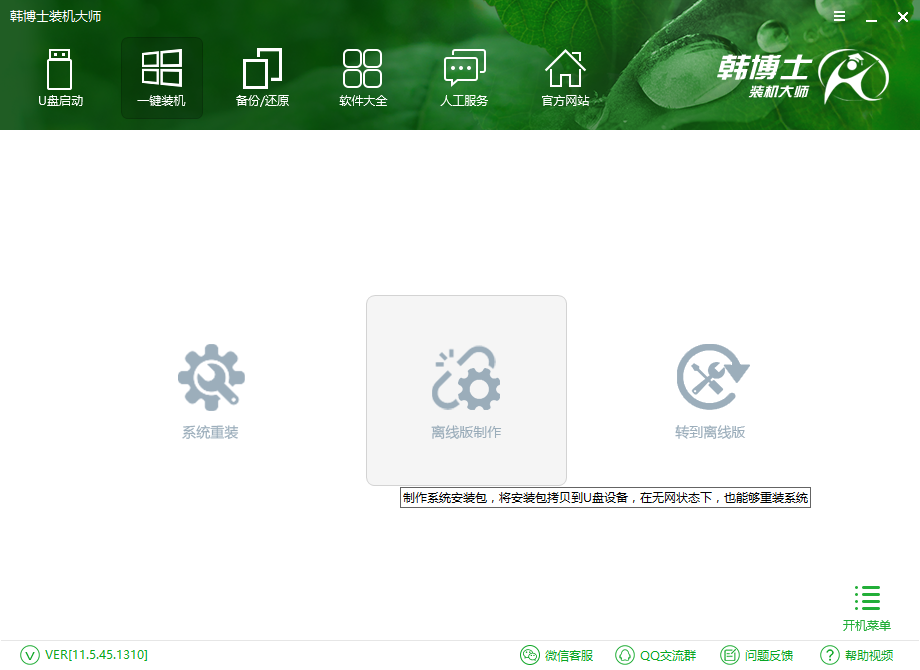This screenshot has height=670, width=920.
Task: Select the 备份/还原 backup and restore function
Action: coord(262,77)
